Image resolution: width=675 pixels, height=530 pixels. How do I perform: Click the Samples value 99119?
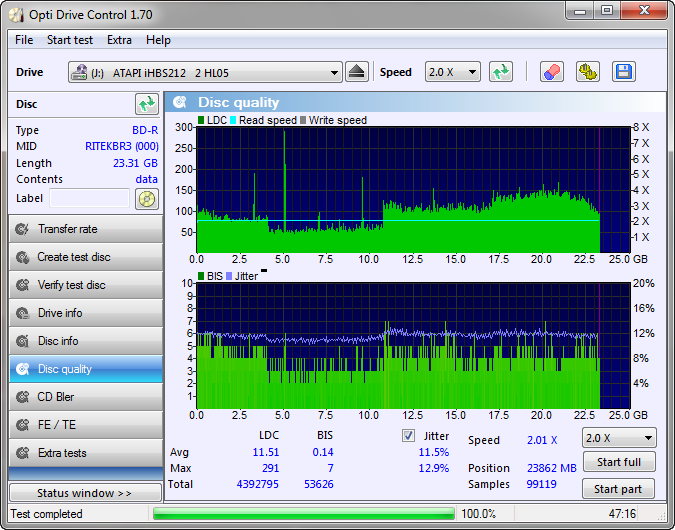pyautogui.click(x=542, y=484)
